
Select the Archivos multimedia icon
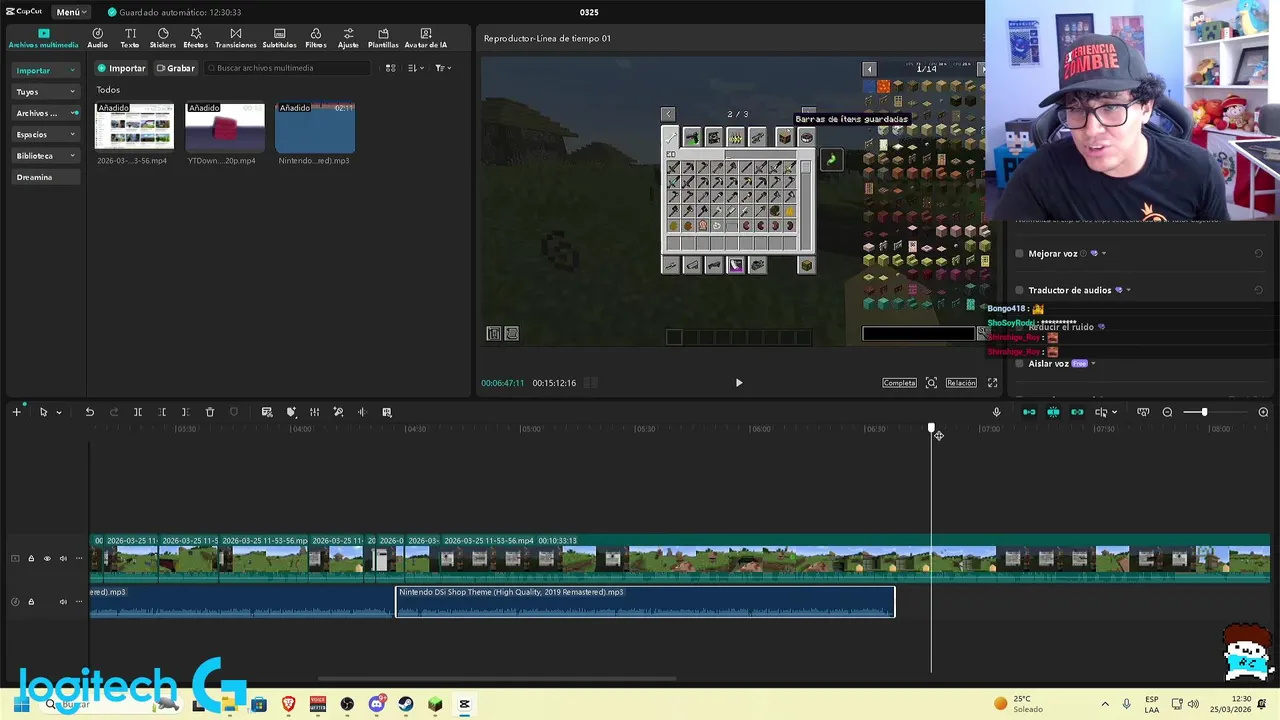43,38
